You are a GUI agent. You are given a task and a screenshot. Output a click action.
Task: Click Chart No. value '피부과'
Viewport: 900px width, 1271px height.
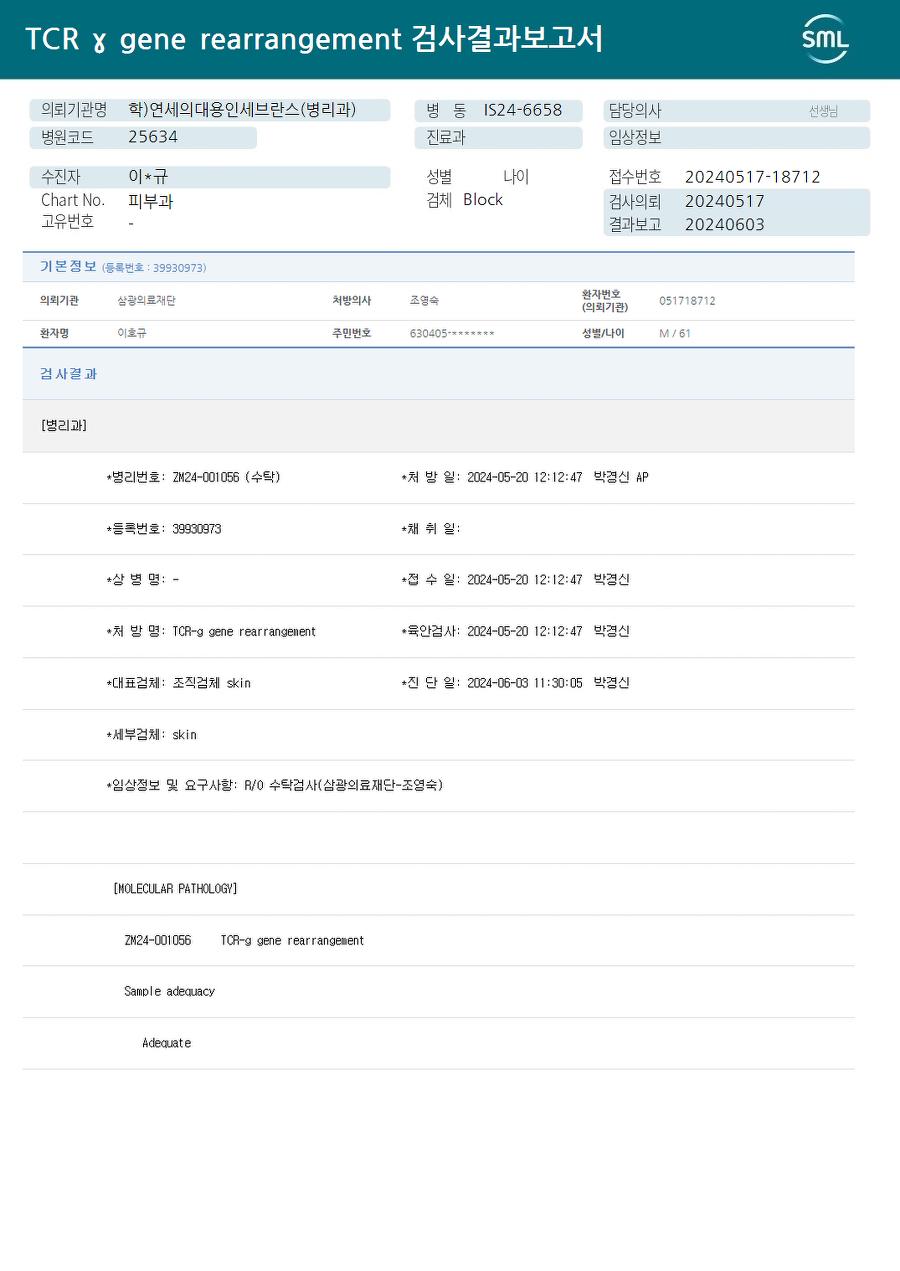pos(151,201)
